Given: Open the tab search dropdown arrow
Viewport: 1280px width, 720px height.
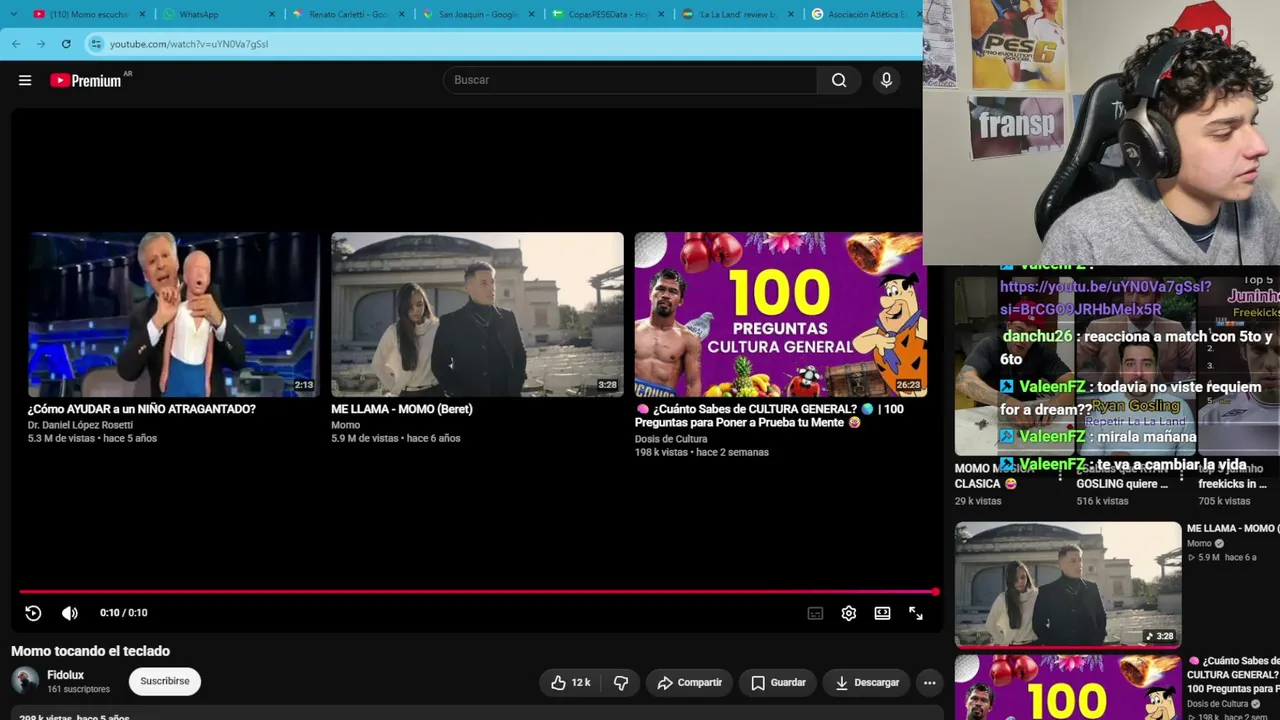Looking at the screenshot, I should [13, 14].
